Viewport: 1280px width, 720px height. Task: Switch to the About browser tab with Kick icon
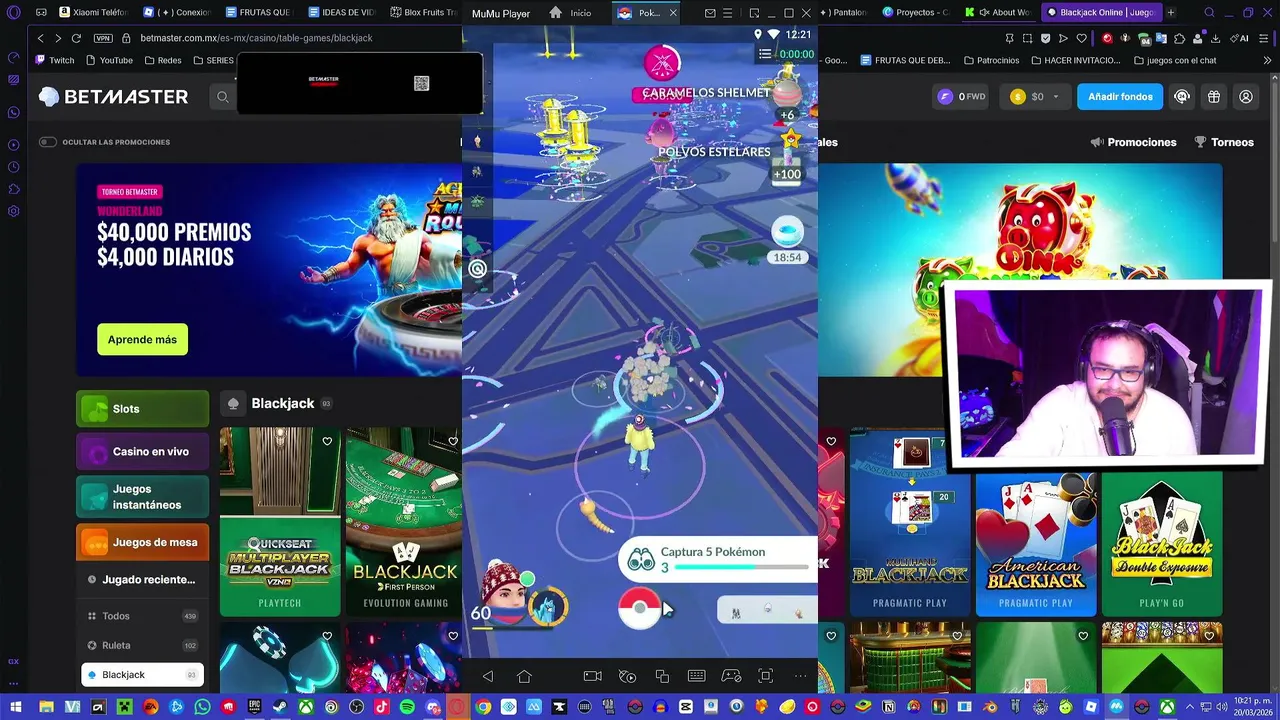(997, 13)
